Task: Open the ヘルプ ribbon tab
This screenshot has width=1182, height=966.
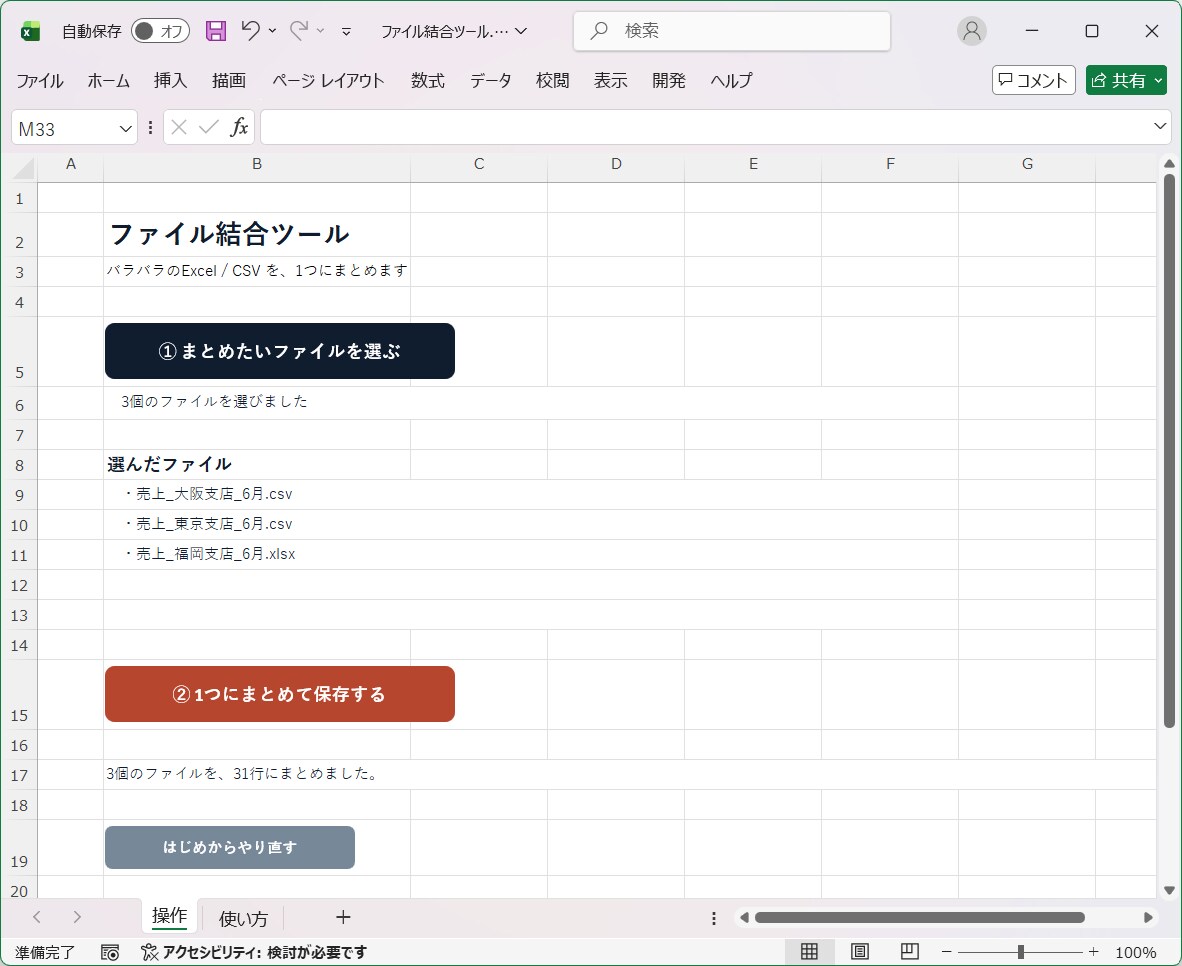Action: [731, 81]
